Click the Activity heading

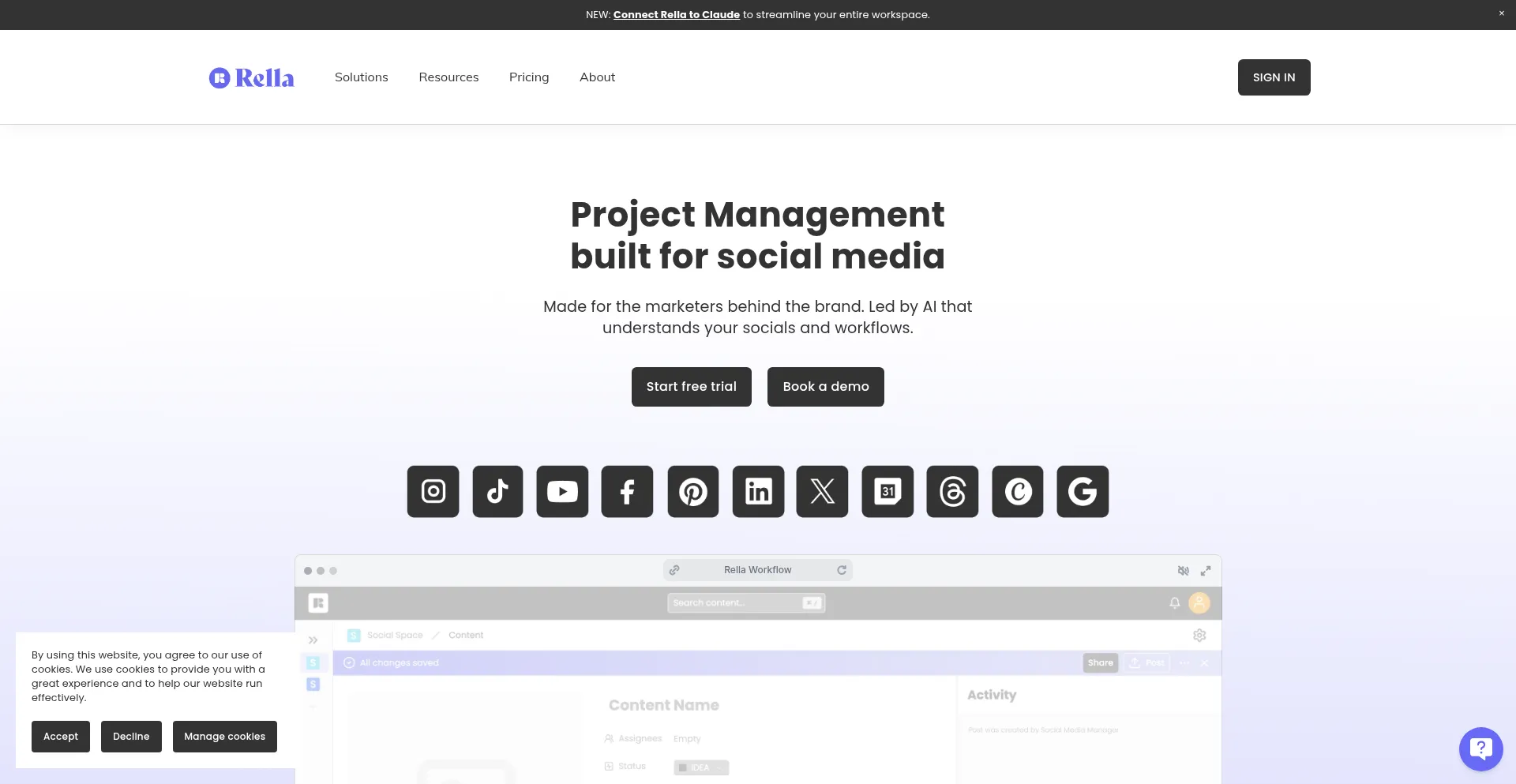992,695
